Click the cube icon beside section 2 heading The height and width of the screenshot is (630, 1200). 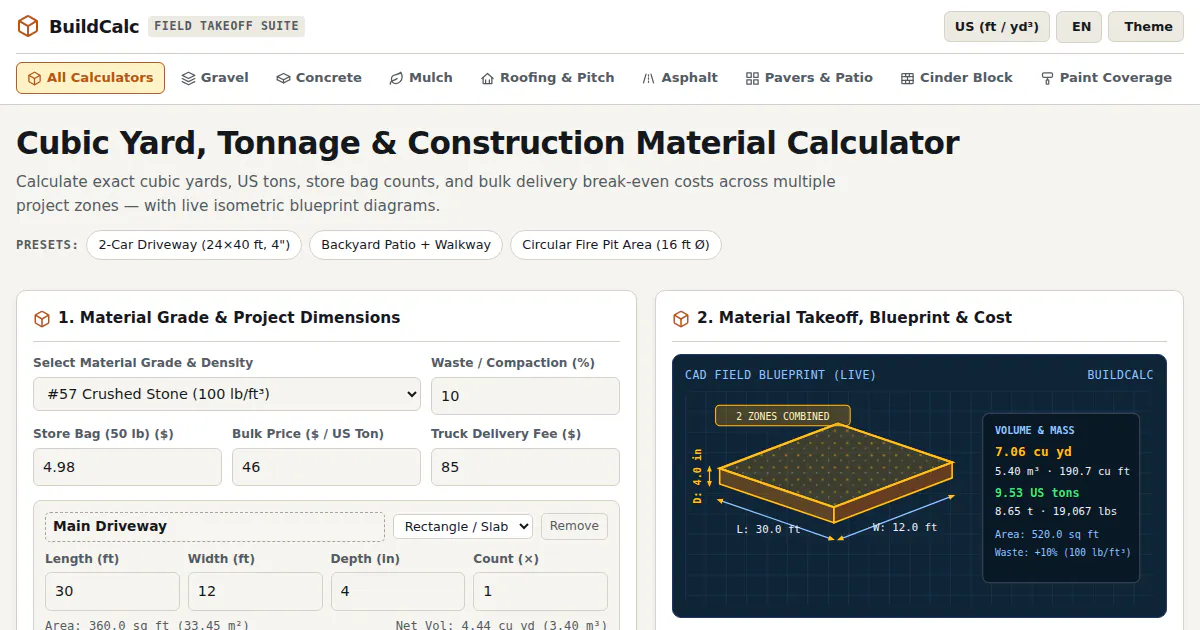(x=681, y=318)
